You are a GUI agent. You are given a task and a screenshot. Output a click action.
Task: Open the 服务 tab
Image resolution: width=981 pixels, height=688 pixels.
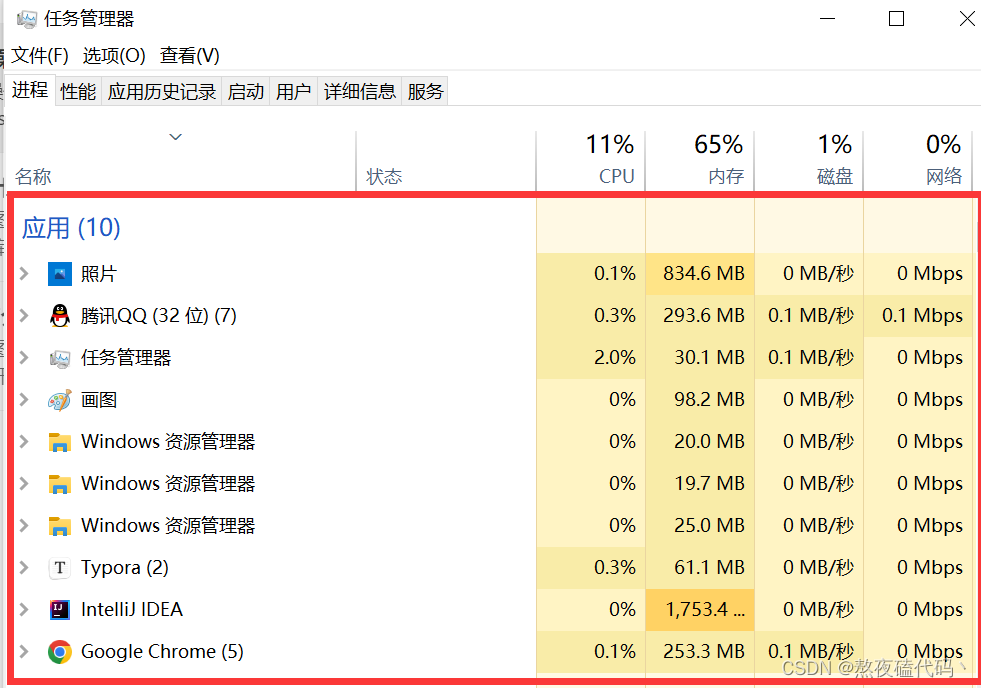tap(425, 92)
